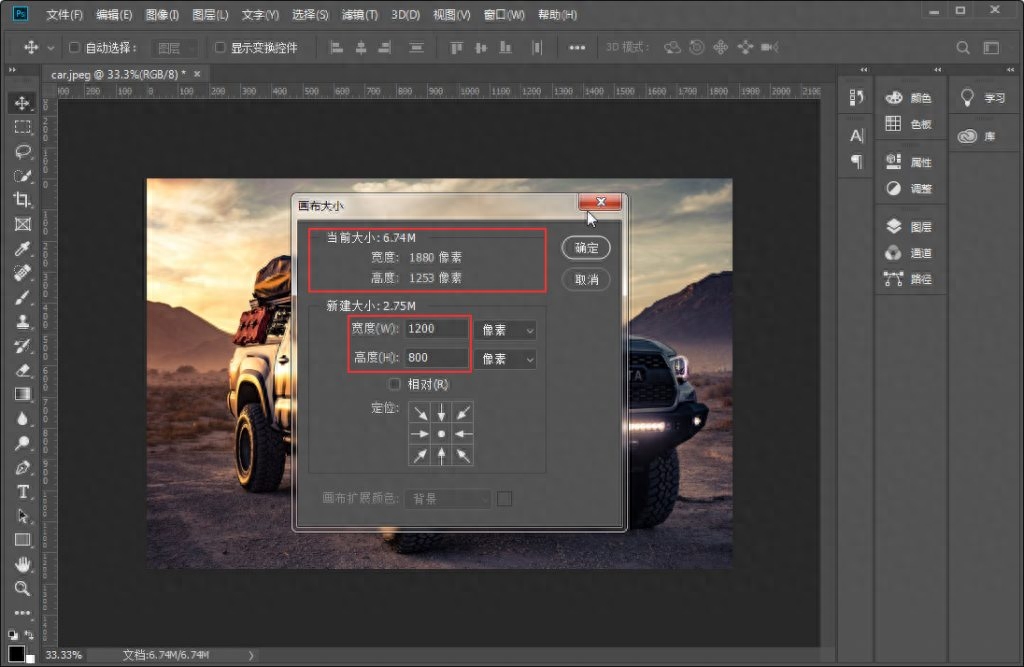The image size is (1024, 667).
Task: Select the Rectangular Marquee tool
Action: point(22,127)
